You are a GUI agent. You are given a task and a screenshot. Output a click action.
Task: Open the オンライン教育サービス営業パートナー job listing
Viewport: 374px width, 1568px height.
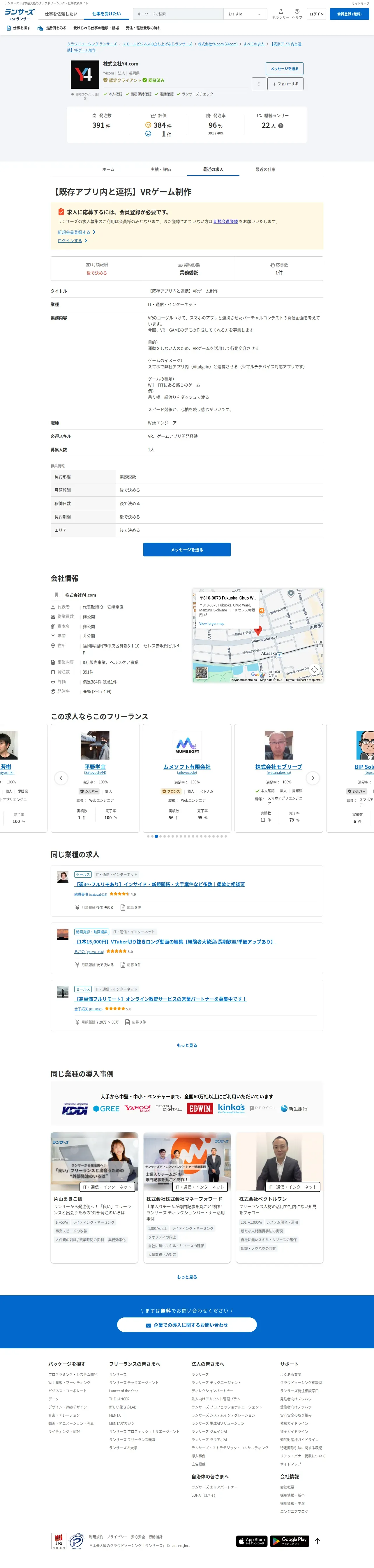pyautogui.click(x=160, y=999)
